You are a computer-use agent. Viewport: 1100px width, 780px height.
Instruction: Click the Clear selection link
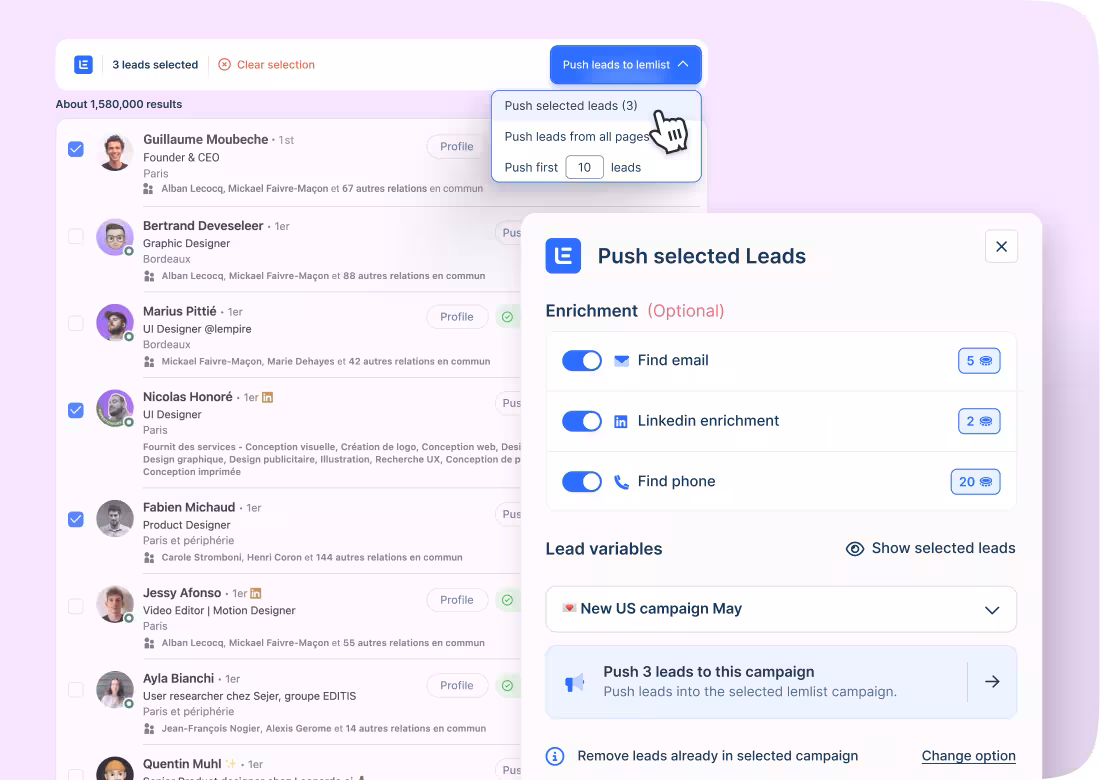click(x=266, y=65)
